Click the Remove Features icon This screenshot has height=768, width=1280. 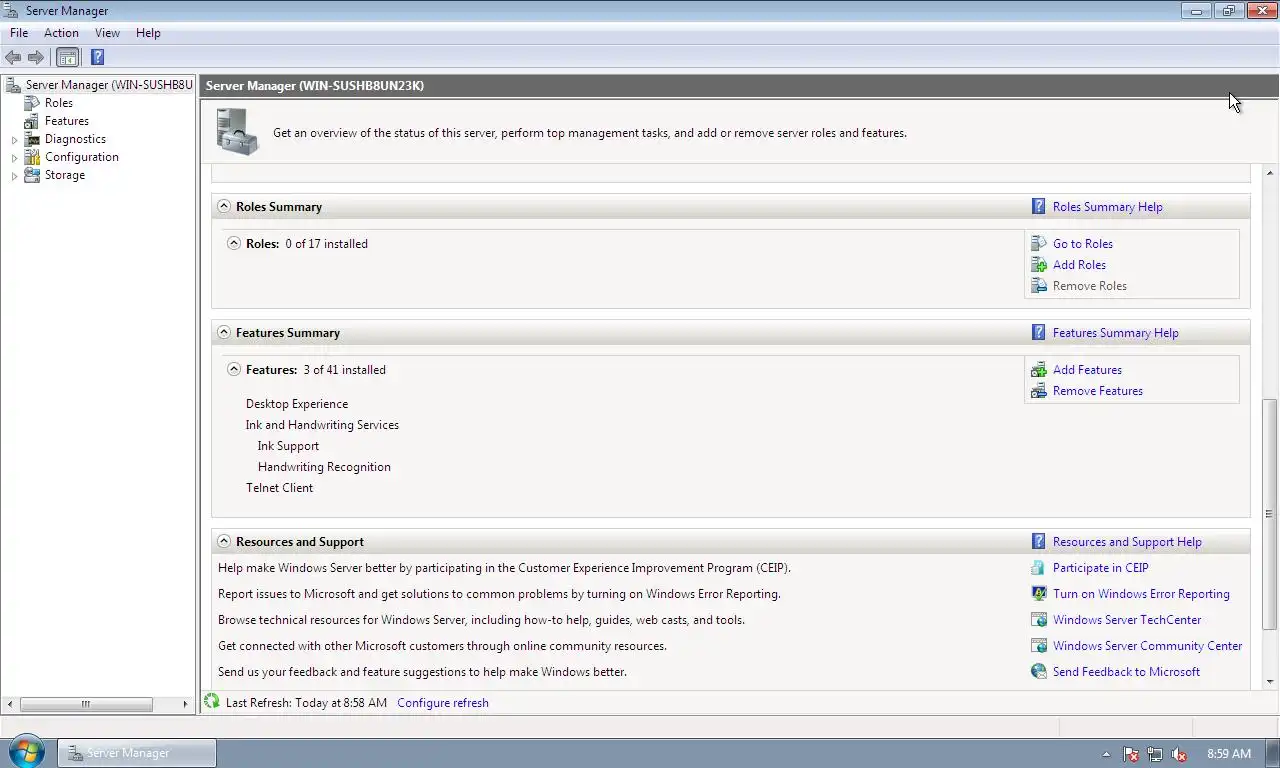coord(1039,391)
